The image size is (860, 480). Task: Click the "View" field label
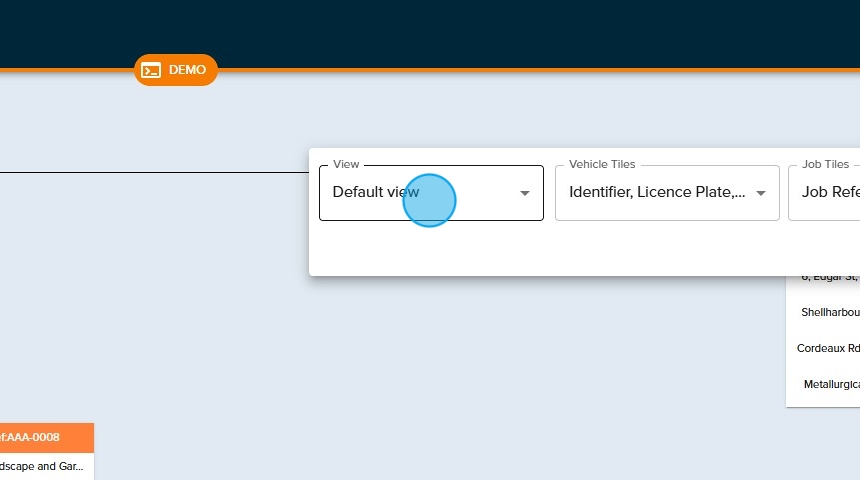pos(346,164)
